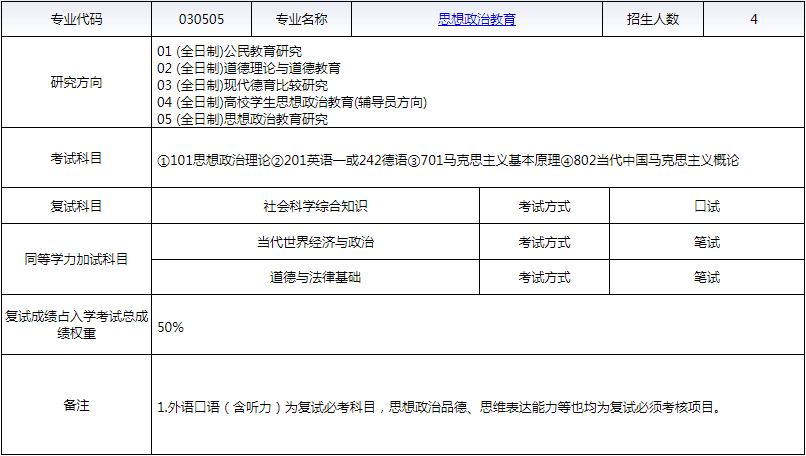Open the 思想政治教育 major link
The width and height of the screenshot is (806, 456).
pos(476,19)
